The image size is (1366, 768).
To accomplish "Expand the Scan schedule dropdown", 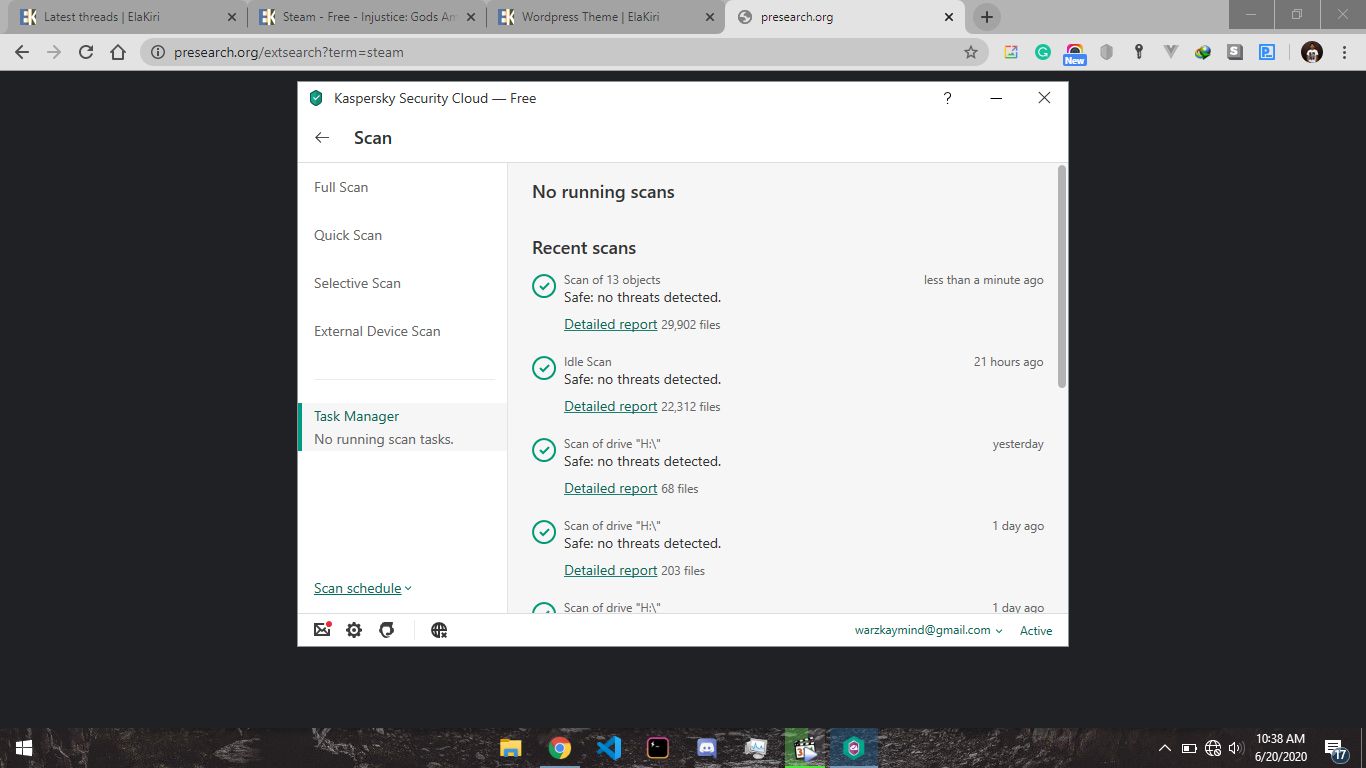I will coord(363,588).
